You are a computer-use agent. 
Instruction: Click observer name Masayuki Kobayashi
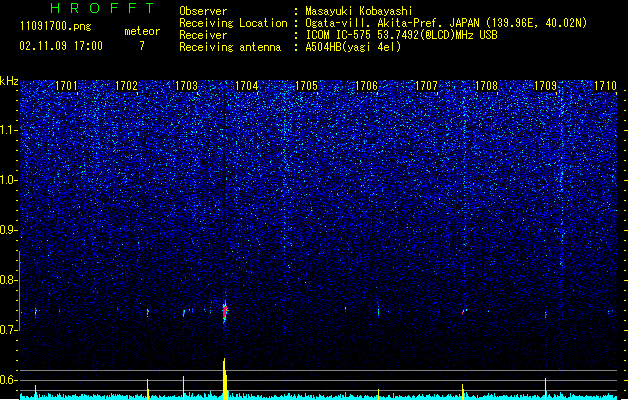[x=359, y=11]
